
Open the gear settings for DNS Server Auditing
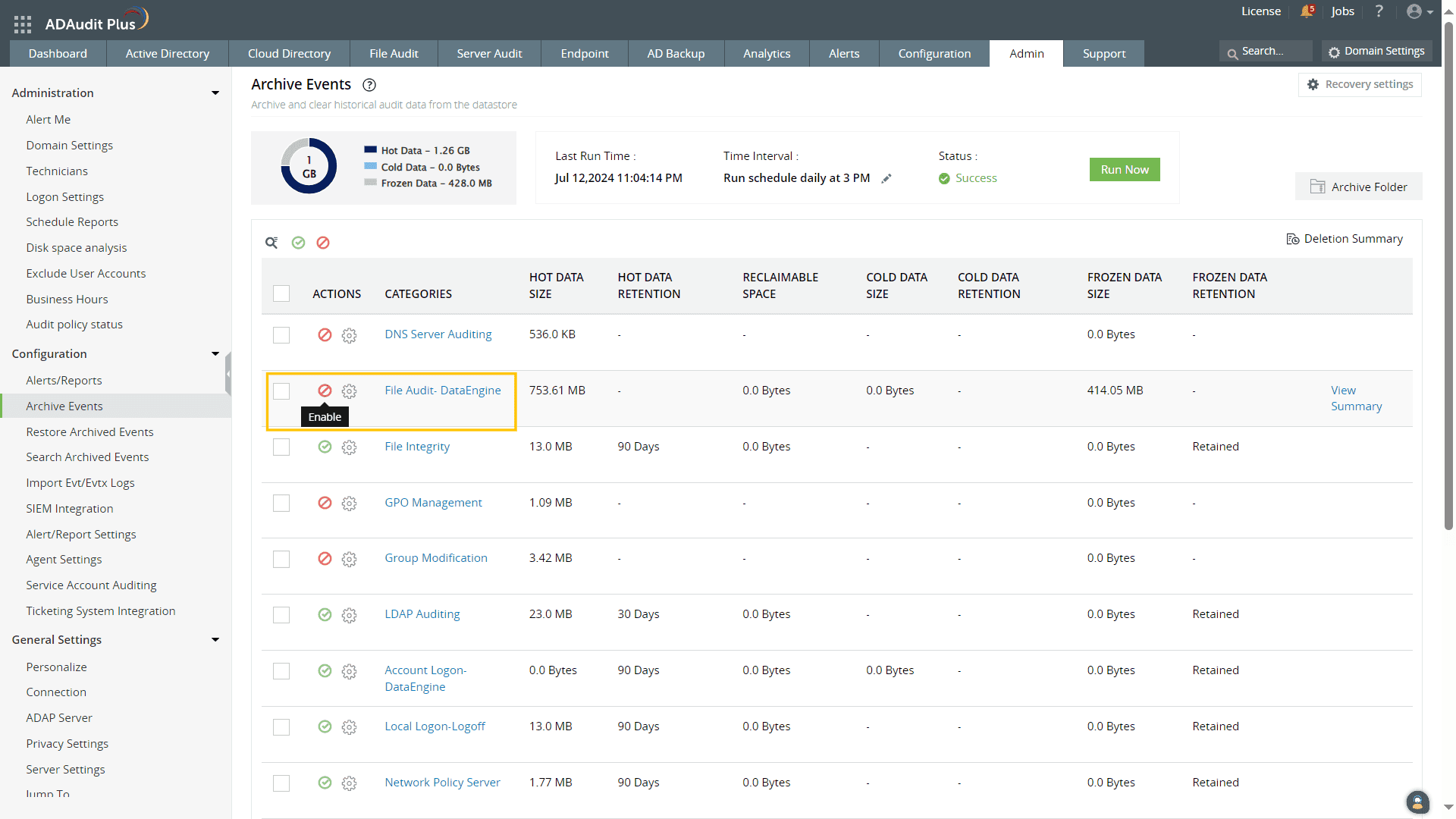[x=349, y=335]
